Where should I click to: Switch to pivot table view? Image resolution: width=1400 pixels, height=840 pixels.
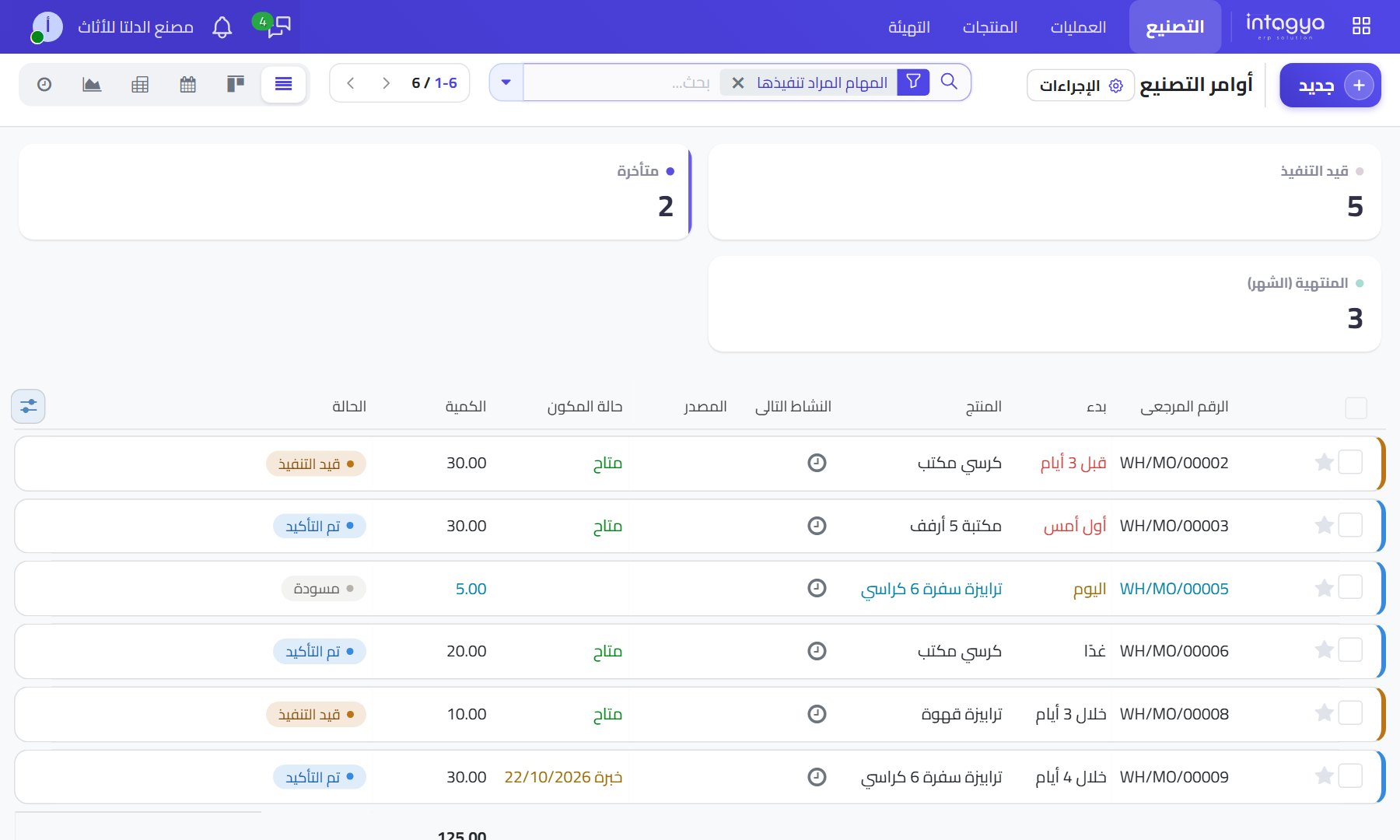click(140, 84)
